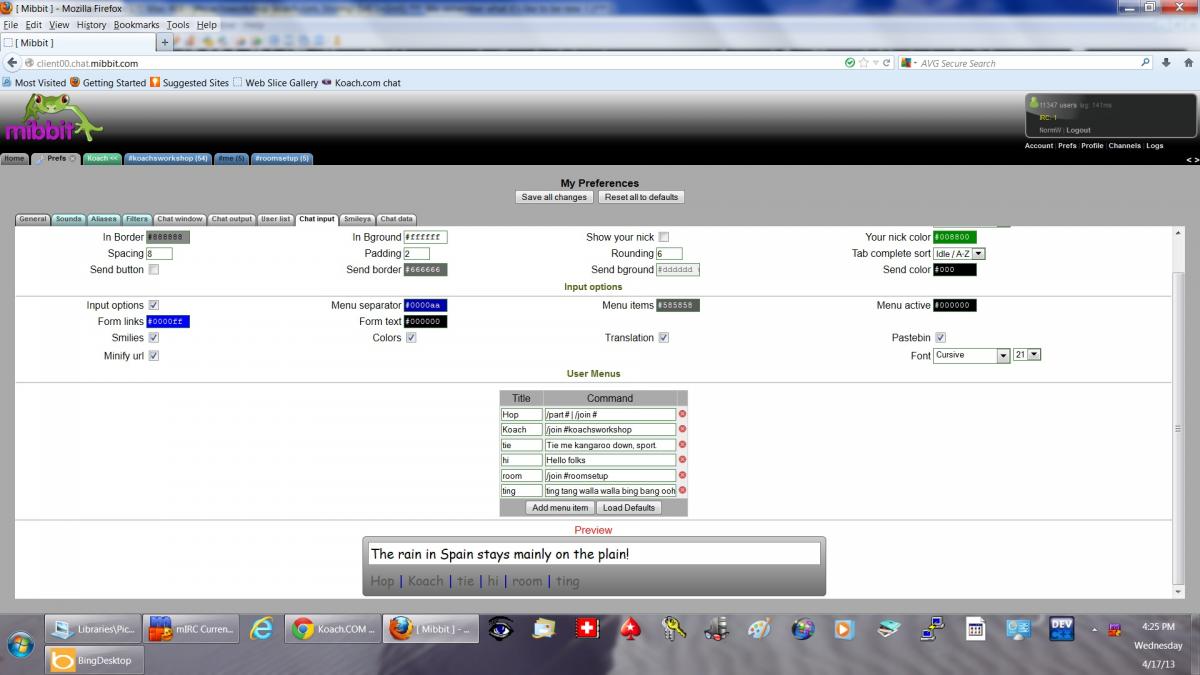Open the Cursive font dropdown
Image resolution: width=1200 pixels, height=675 pixels.
[x=972, y=355]
